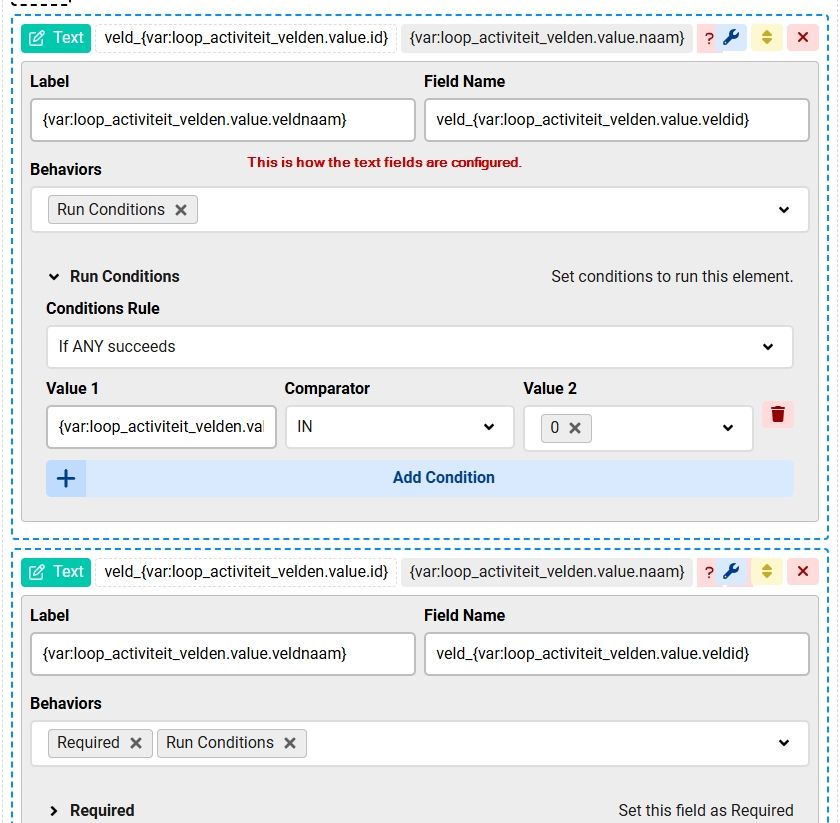Expand the Required section in second block
840x823 pixels.
pos(55,811)
